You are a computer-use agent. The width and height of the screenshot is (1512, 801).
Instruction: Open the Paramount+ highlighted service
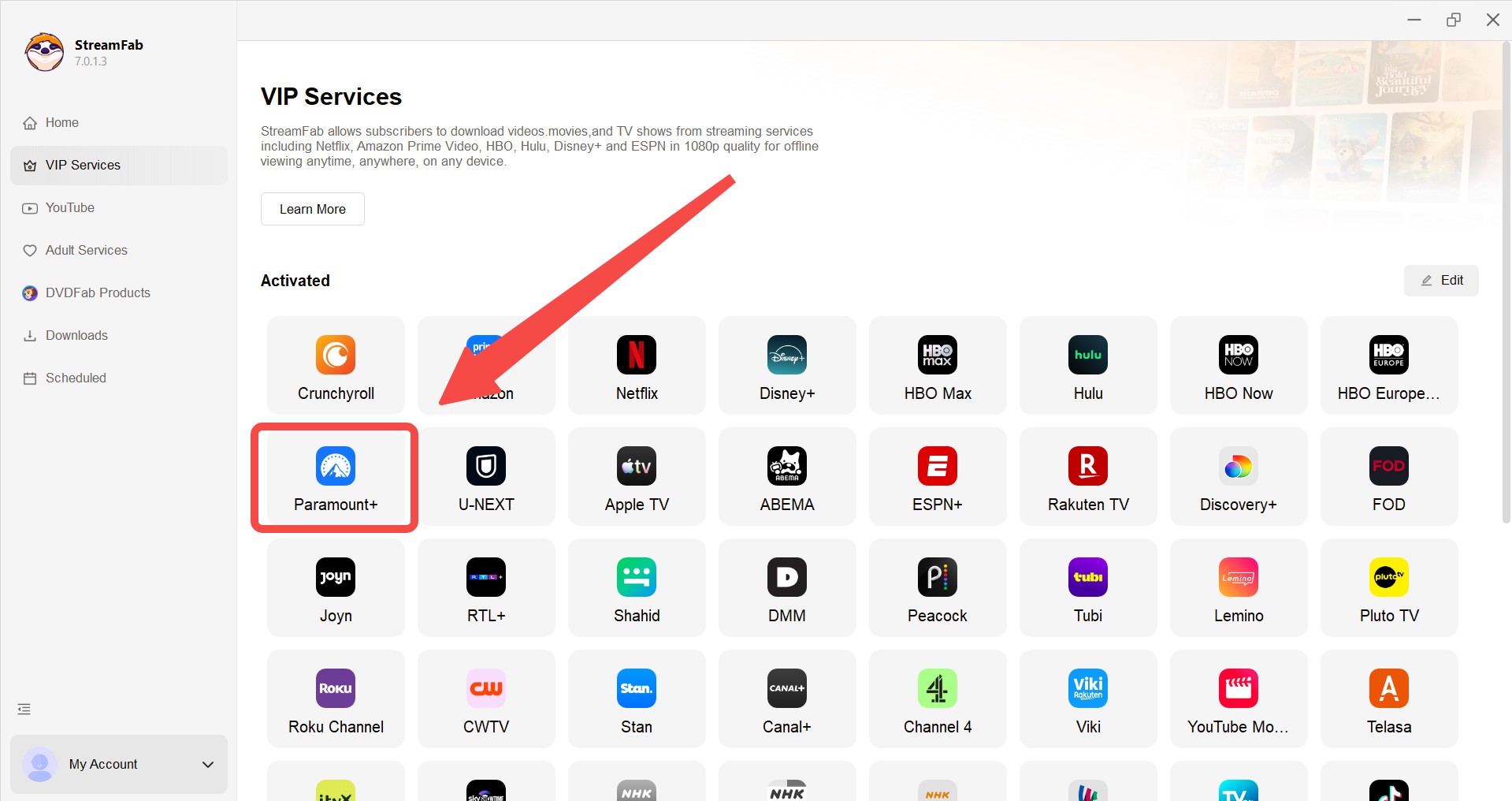(x=335, y=477)
